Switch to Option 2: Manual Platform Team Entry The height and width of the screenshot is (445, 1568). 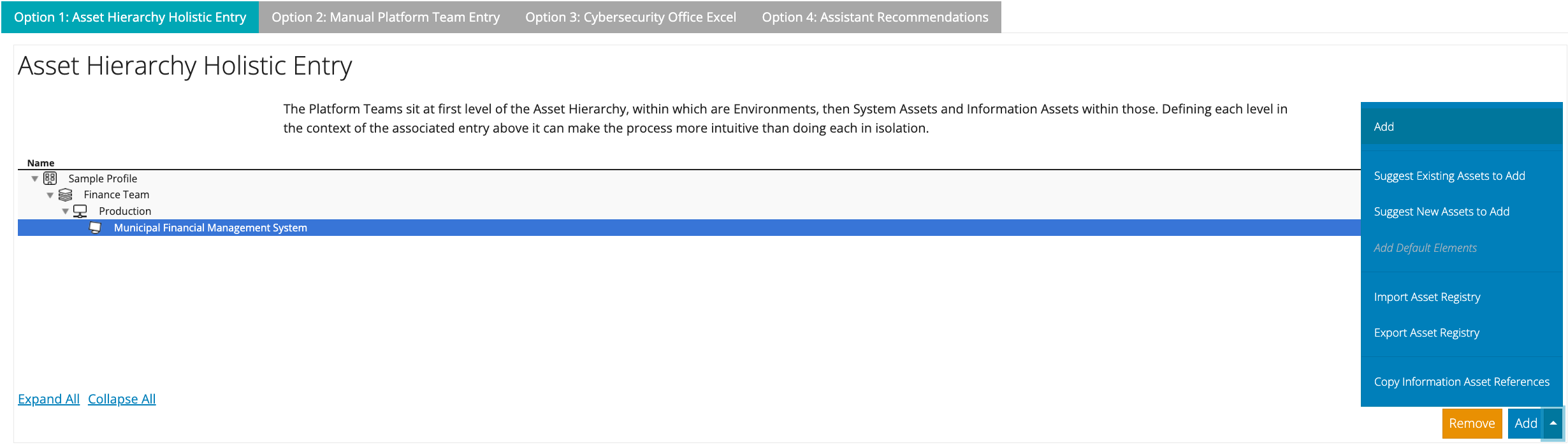coord(386,17)
